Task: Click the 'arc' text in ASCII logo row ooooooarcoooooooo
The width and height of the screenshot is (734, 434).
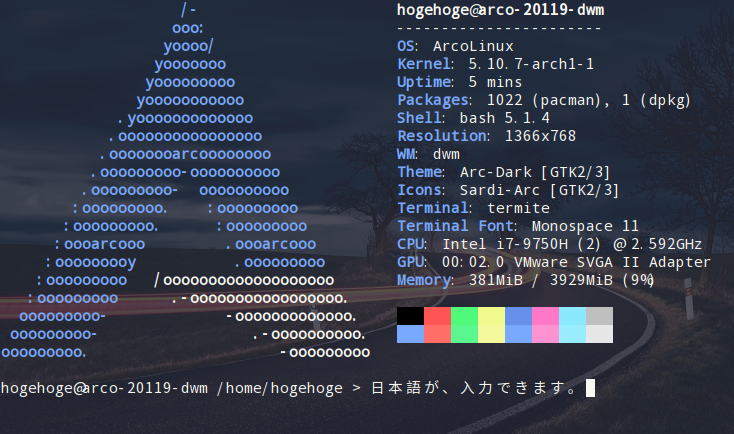Action: tap(185, 154)
